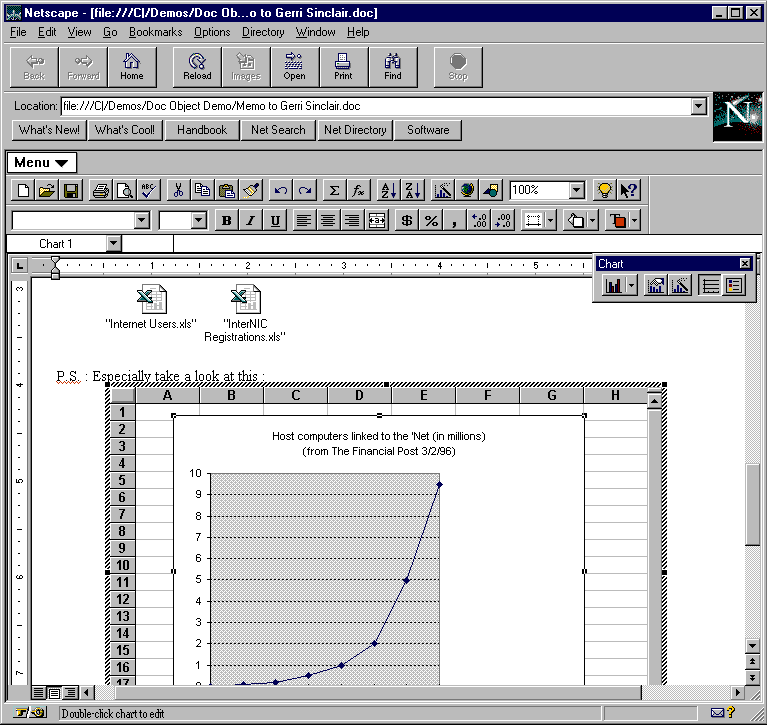Click the Format Painter brush icon
Screen dimensions: 767x725
(x=251, y=190)
